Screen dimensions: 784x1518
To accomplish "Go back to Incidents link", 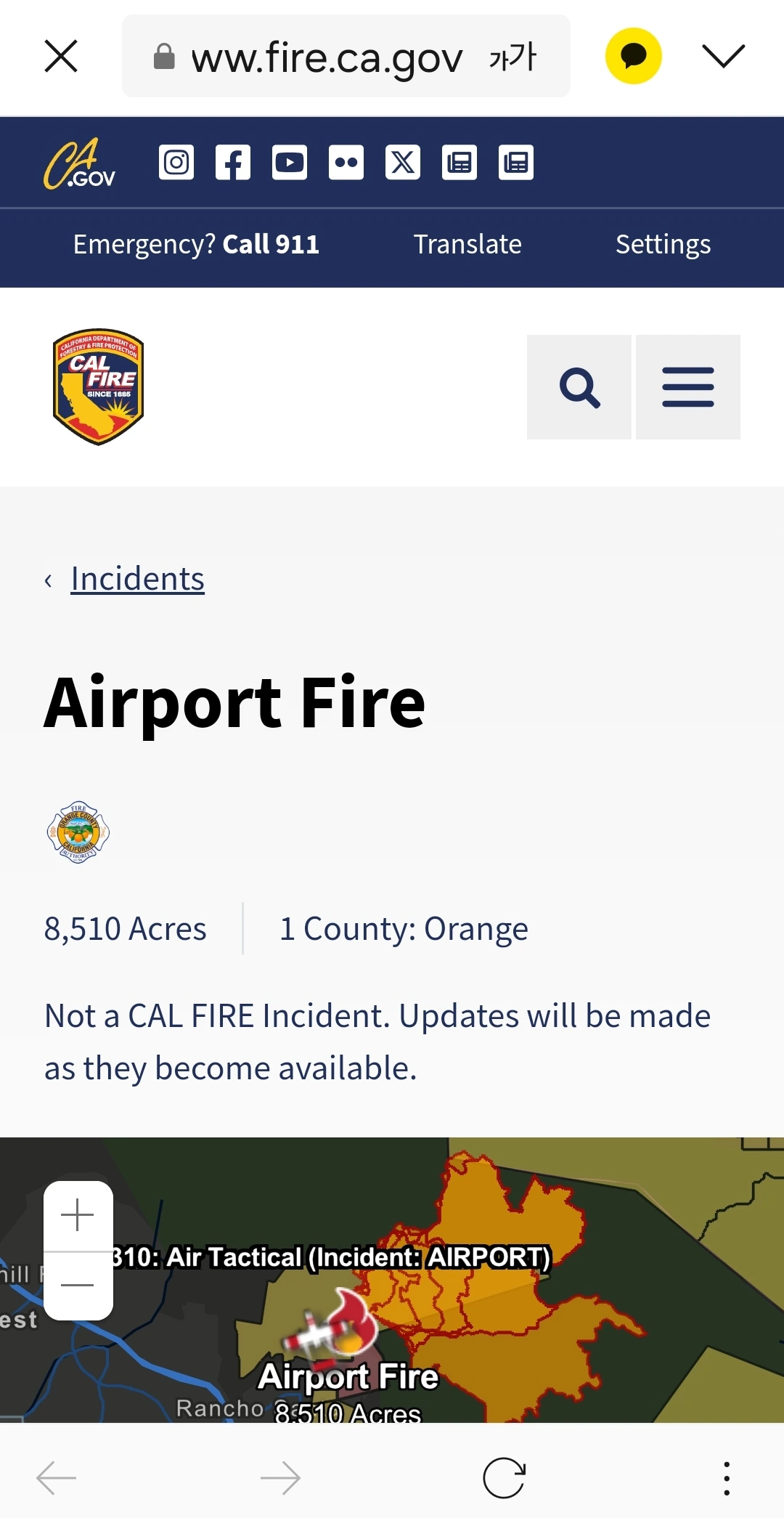I will (x=137, y=579).
